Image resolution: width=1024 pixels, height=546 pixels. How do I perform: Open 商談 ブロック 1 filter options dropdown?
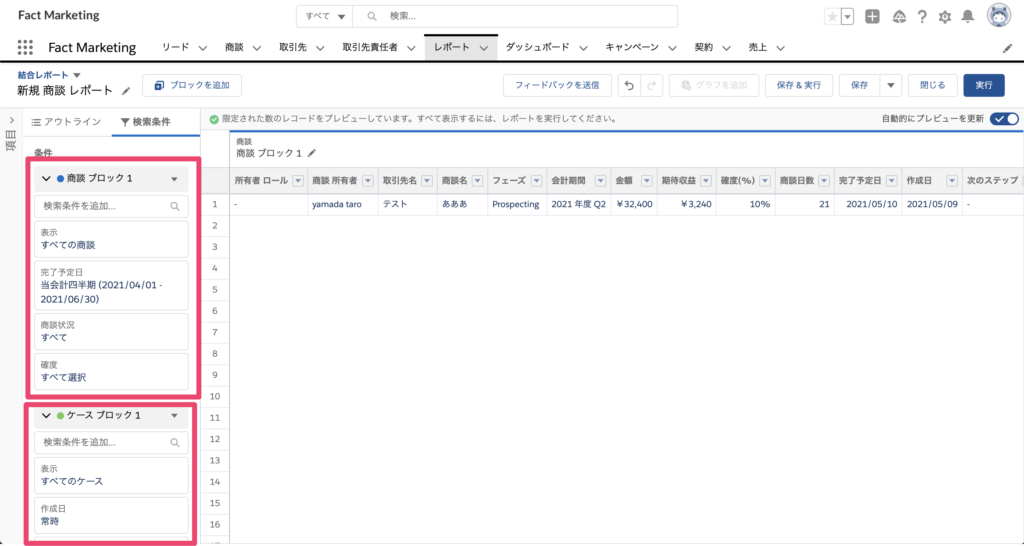point(174,179)
